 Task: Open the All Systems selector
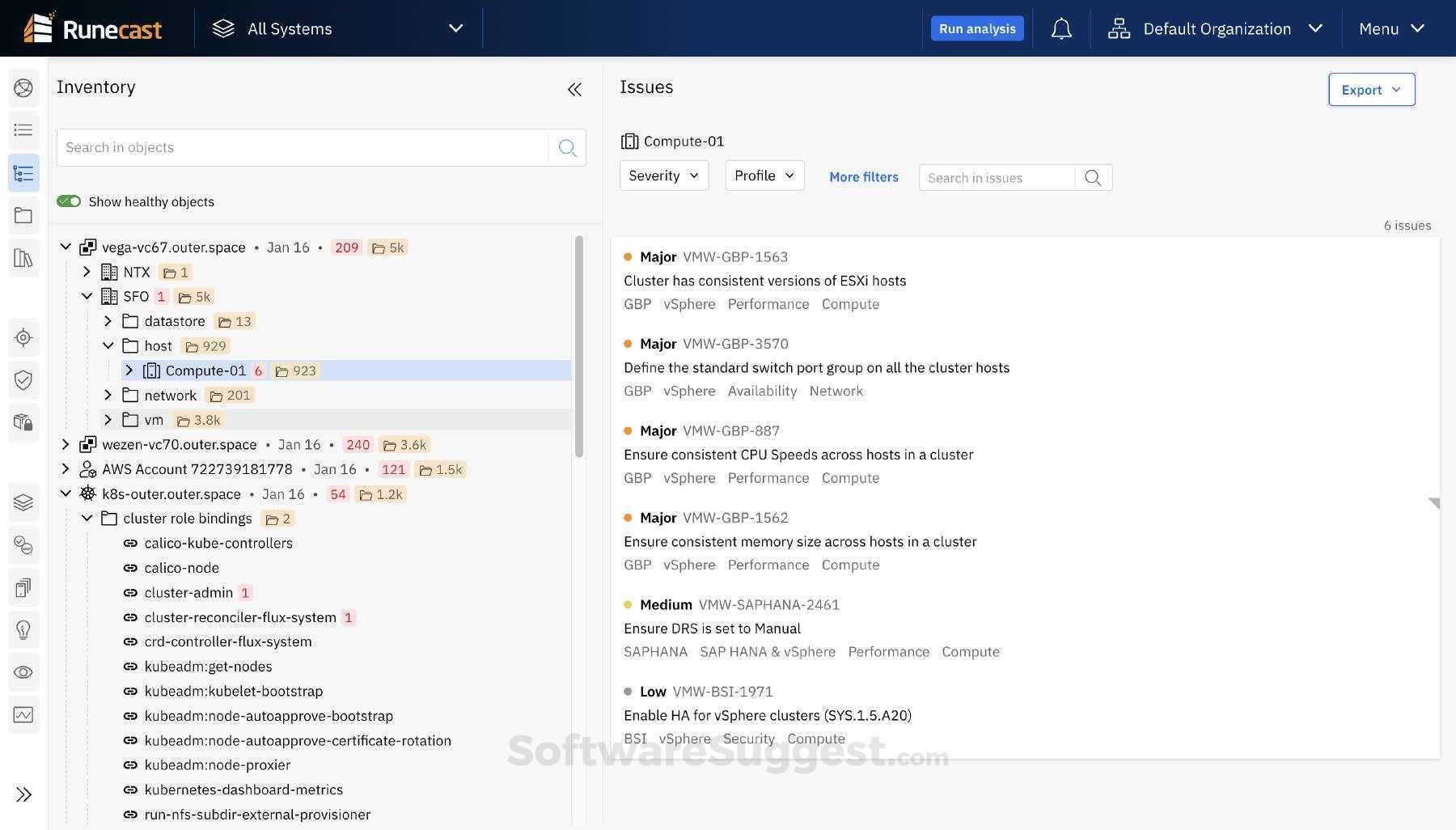337,29
